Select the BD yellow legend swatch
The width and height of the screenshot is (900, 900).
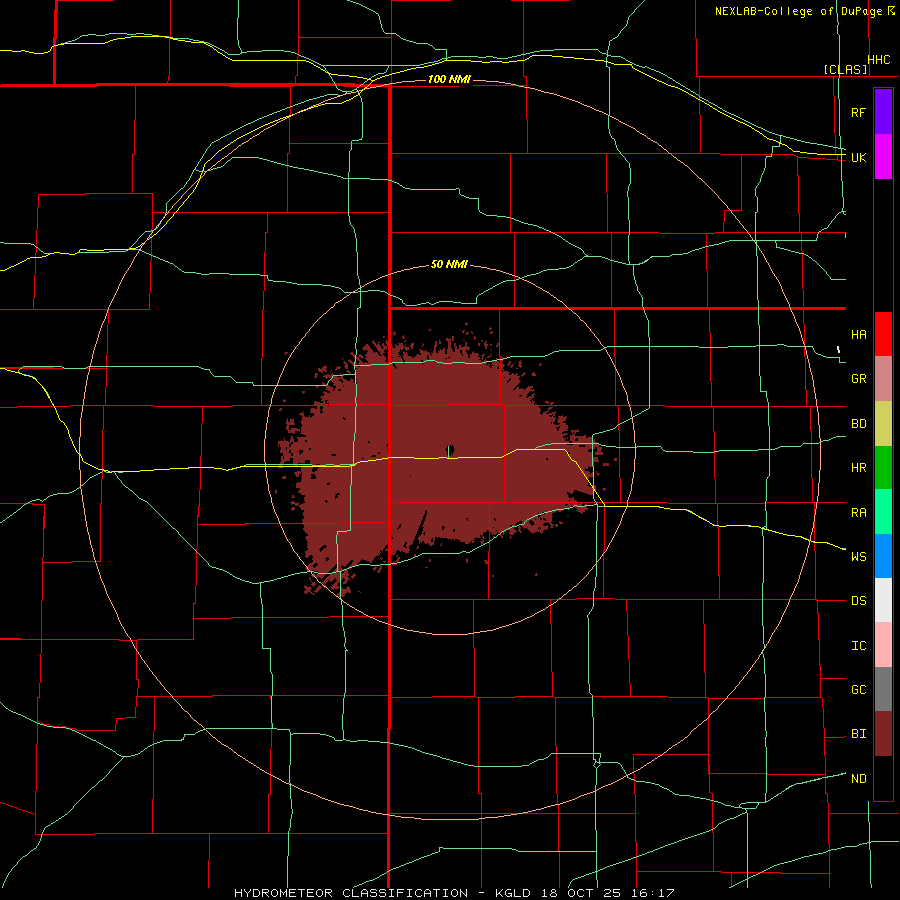click(883, 424)
